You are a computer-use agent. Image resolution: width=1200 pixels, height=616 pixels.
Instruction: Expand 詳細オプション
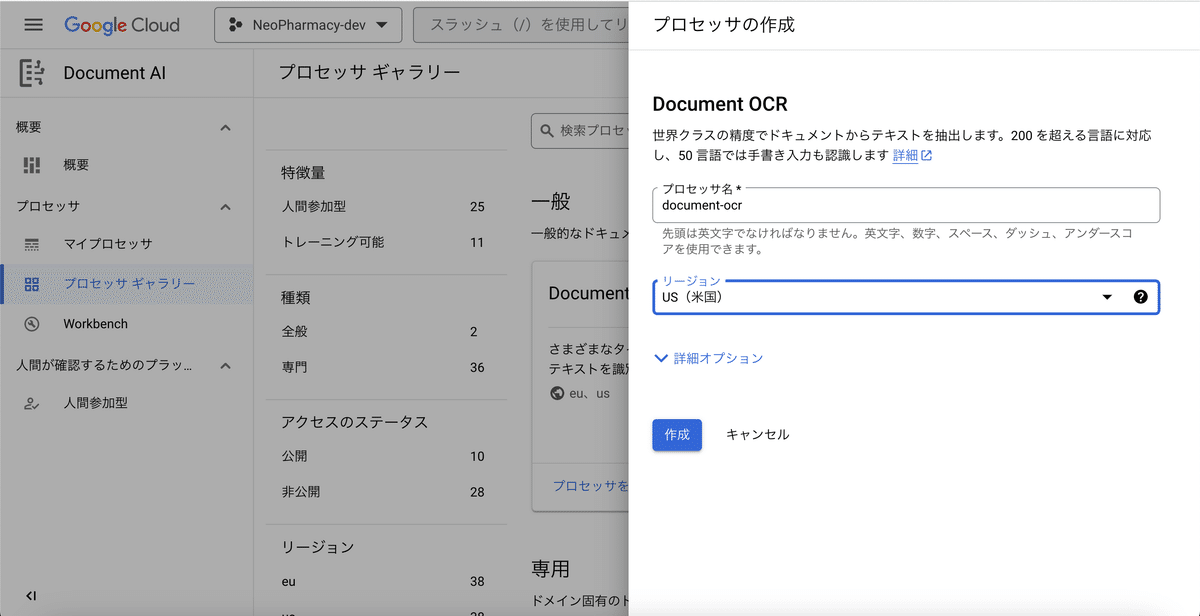(709, 358)
